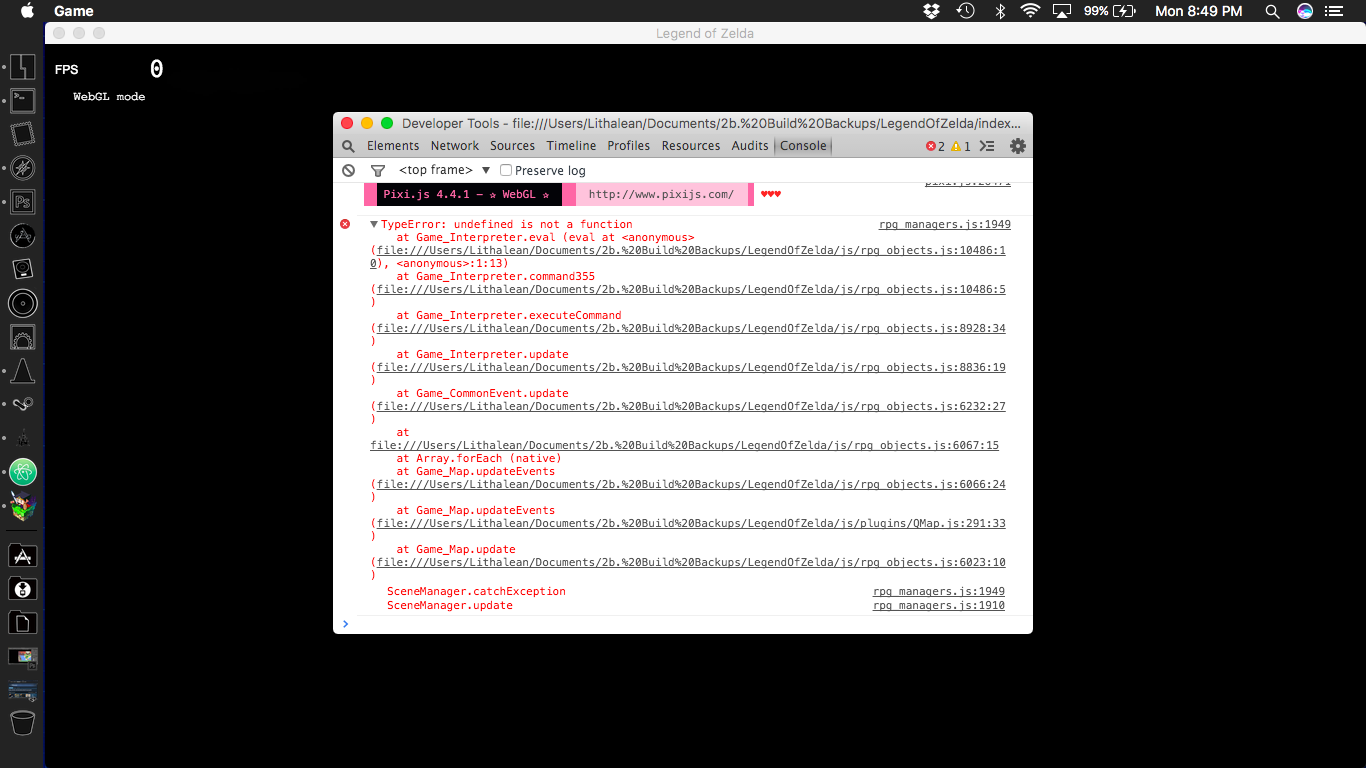Click the DevTools inspect magnifier icon
The width and height of the screenshot is (1366, 768).
point(348,146)
